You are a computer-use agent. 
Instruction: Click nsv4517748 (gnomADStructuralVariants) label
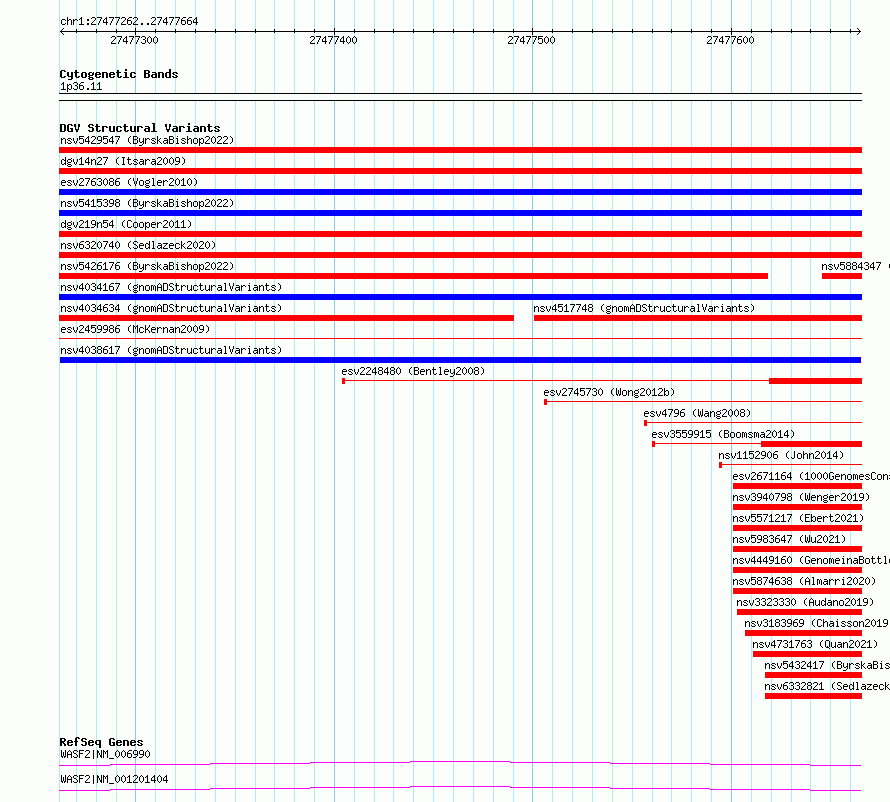[x=644, y=308]
